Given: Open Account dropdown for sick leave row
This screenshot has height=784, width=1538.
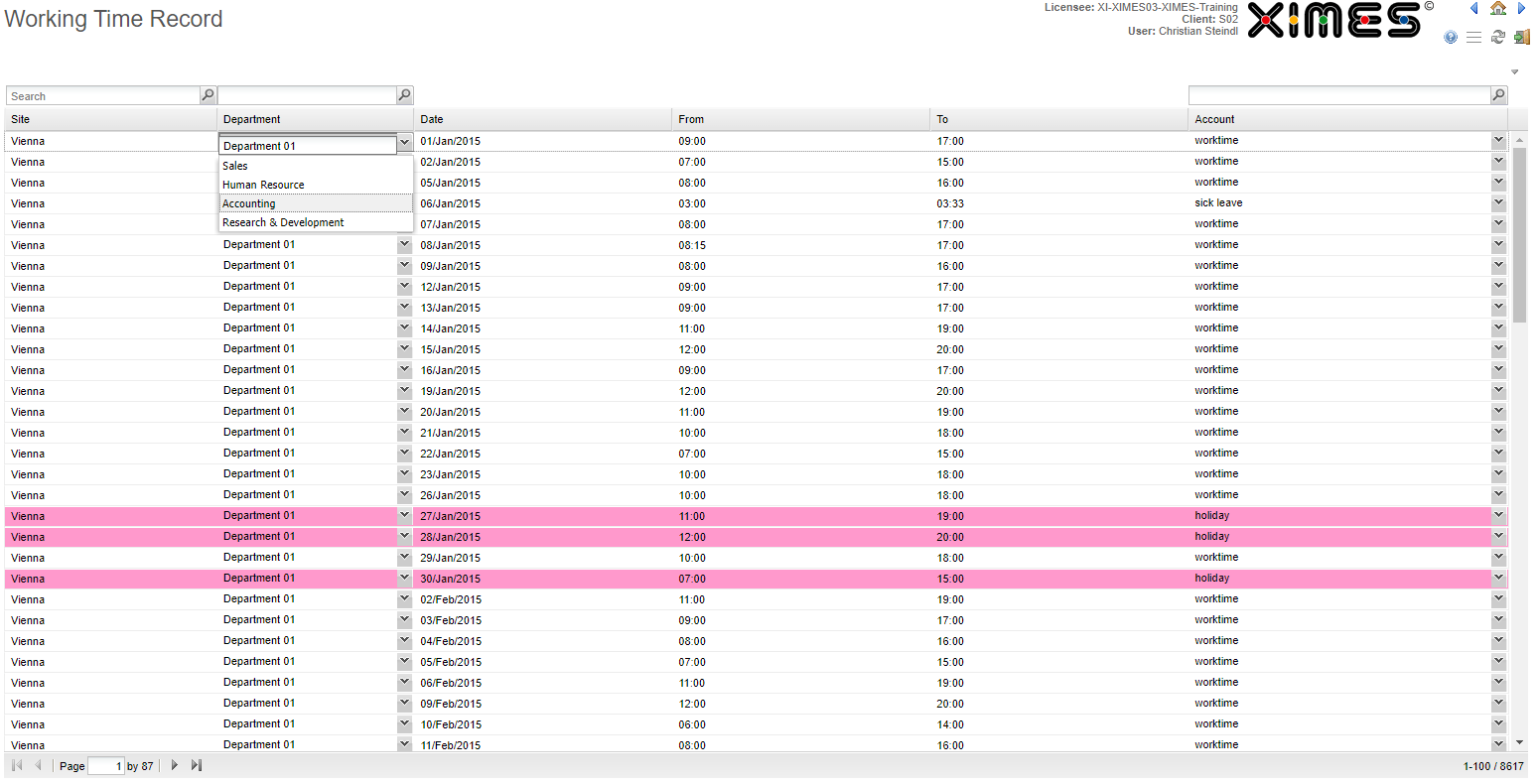Looking at the screenshot, I should pyautogui.click(x=1498, y=202).
